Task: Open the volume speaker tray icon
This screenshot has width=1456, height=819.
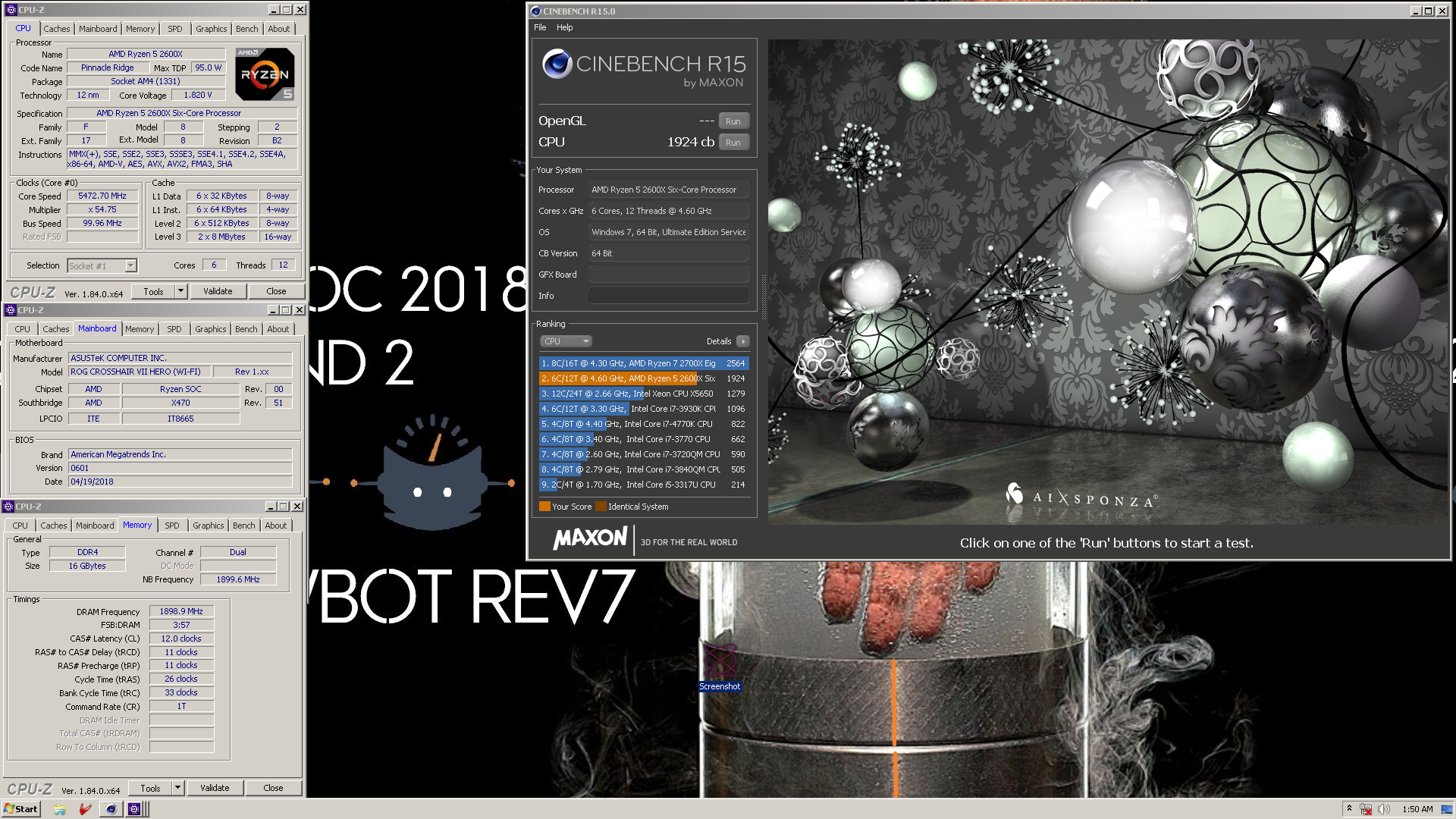Action: click(1384, 809)
